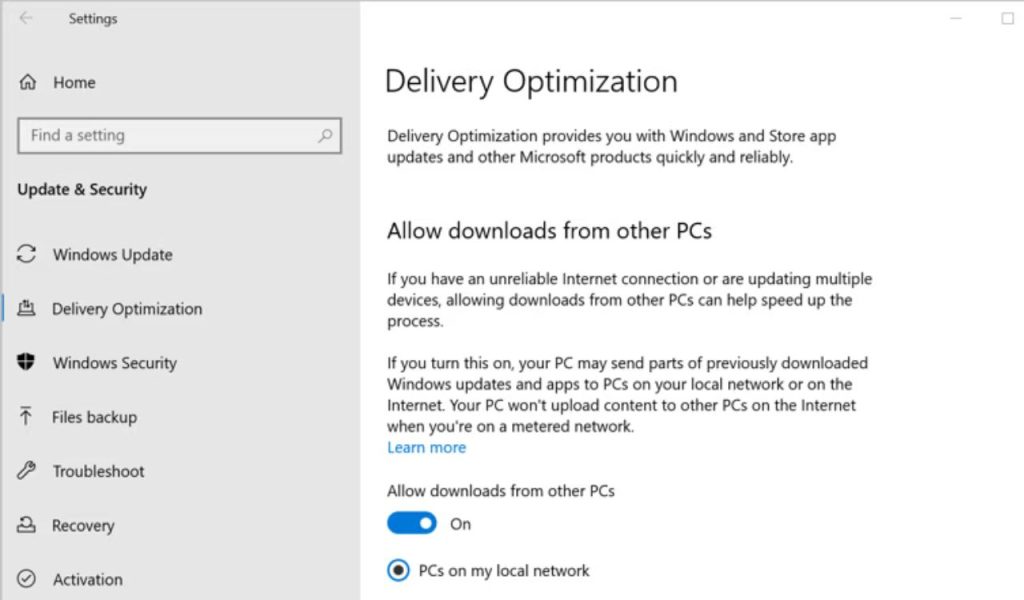Click the Home house icon
Screen dimensions: 1024x600
pos(28,83)
